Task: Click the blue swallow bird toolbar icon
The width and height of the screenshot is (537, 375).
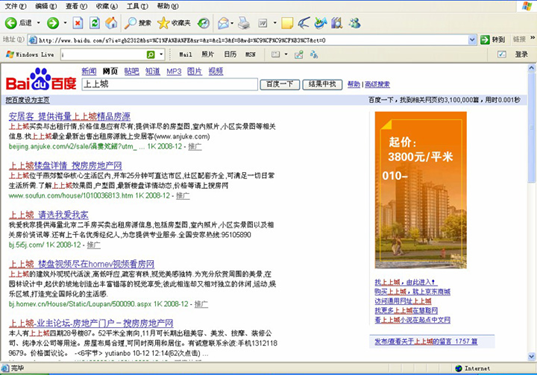Action: coord(303,23)
